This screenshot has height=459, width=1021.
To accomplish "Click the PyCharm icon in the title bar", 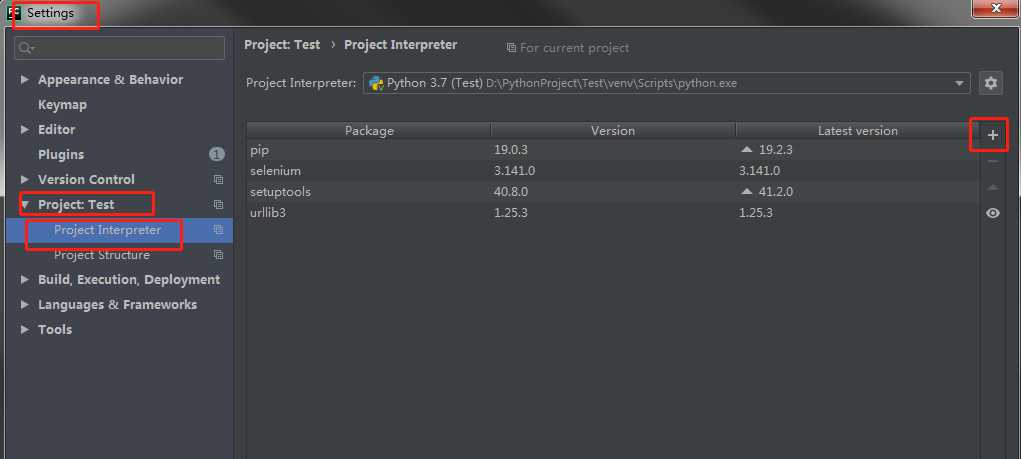I will pos(14,12).
